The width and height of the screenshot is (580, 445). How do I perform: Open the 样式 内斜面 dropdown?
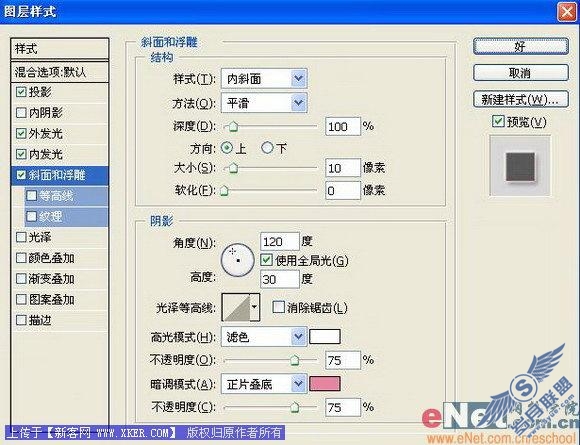(264, 78)
